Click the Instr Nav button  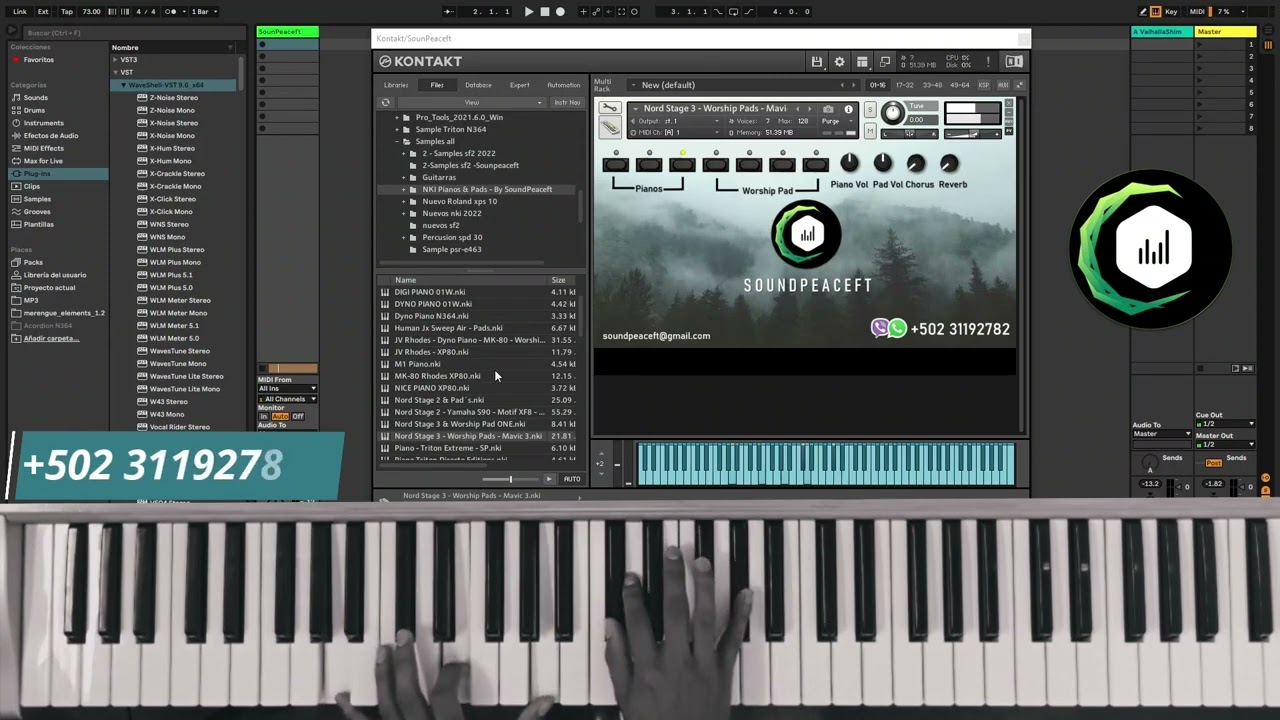(567, 102)
